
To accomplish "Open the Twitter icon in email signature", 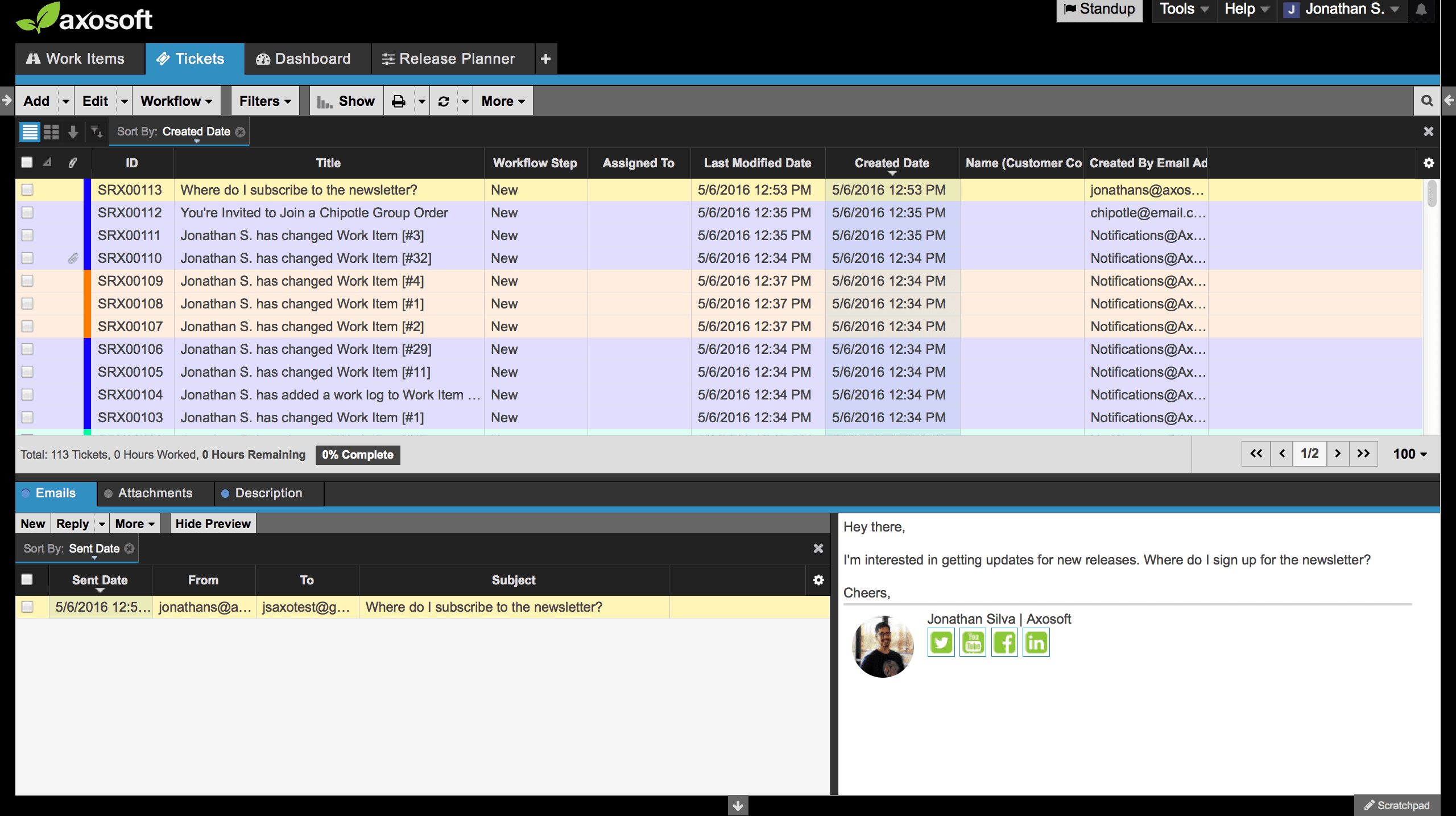I will (x=941, y=643).
